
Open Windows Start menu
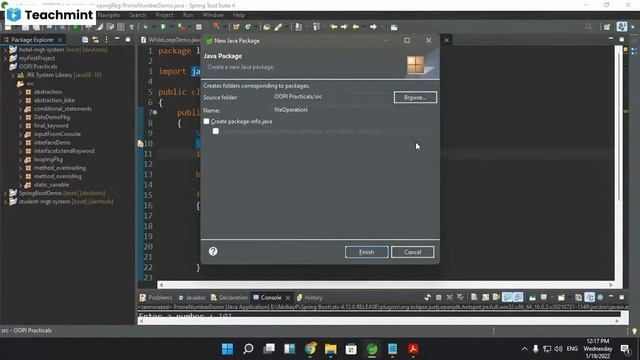[x=227, y=349]
